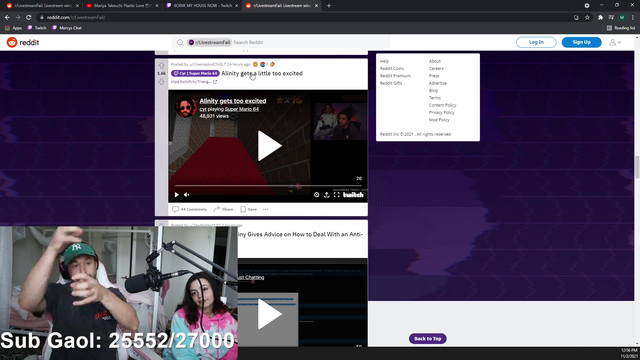Bookmark this page with the star icon
The height and width of the screenshot is (360, 640).
tap(587, 18)
